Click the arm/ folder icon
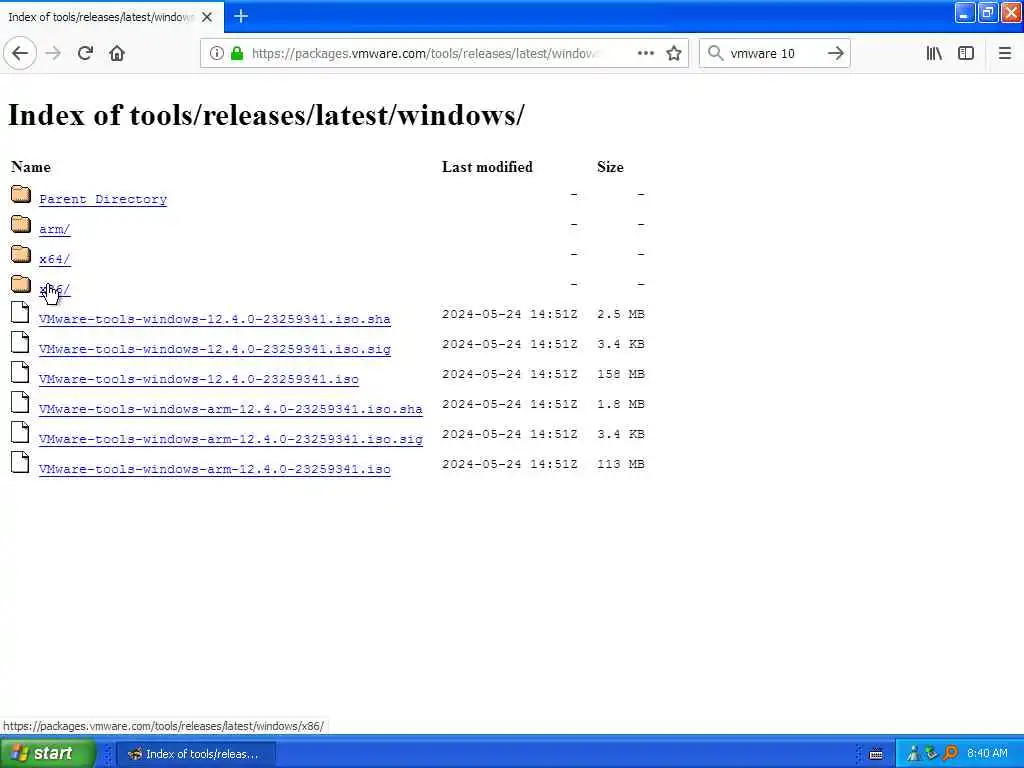 pos(21,224)
